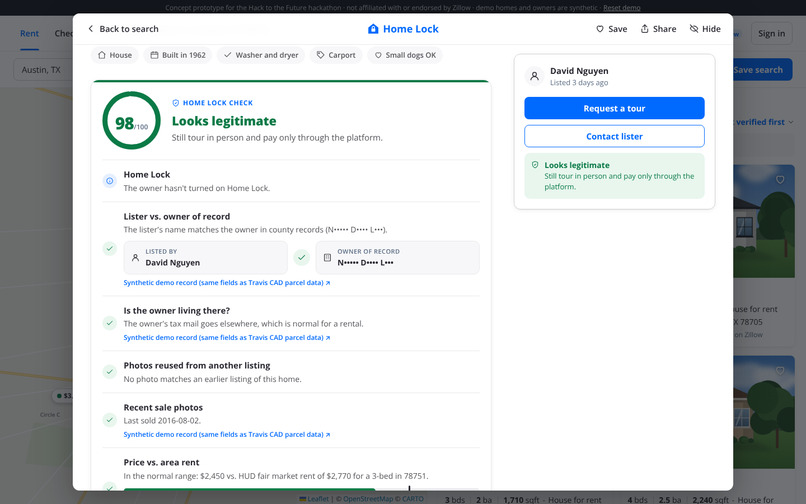Click checkmark for Photos reused from another listing
Screen dimensions: 806x504
(x=109, y=372)
